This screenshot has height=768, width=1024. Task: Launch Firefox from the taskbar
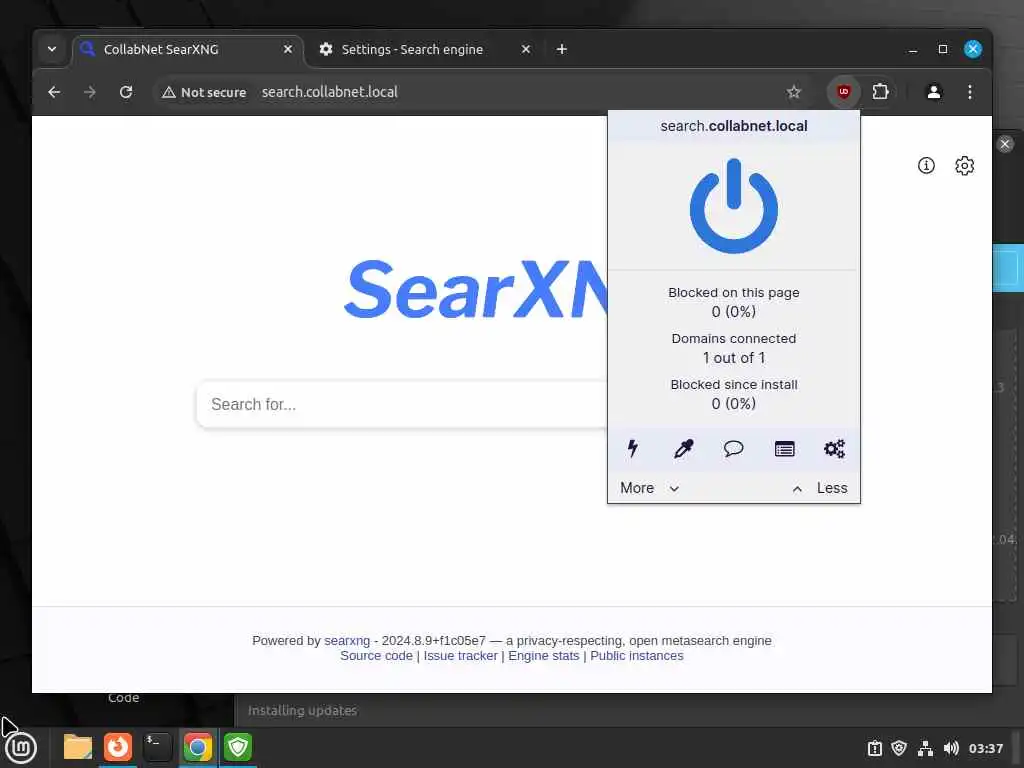[118, 748]
